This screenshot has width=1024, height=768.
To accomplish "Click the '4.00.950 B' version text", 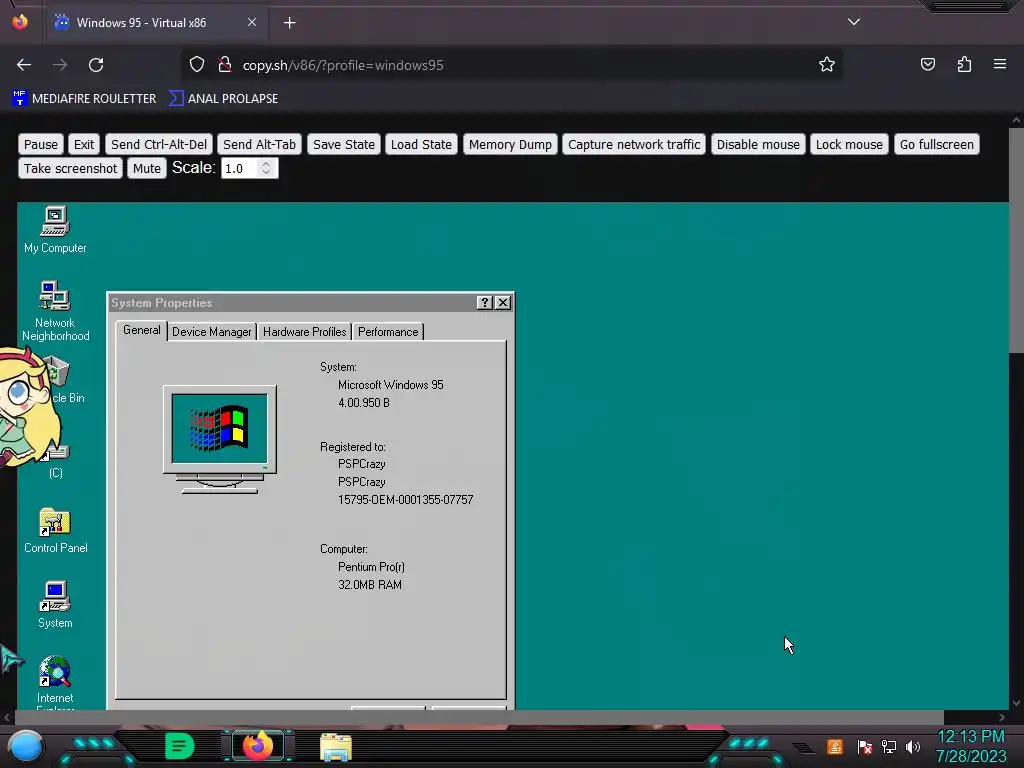I will [x=364, y=403].
